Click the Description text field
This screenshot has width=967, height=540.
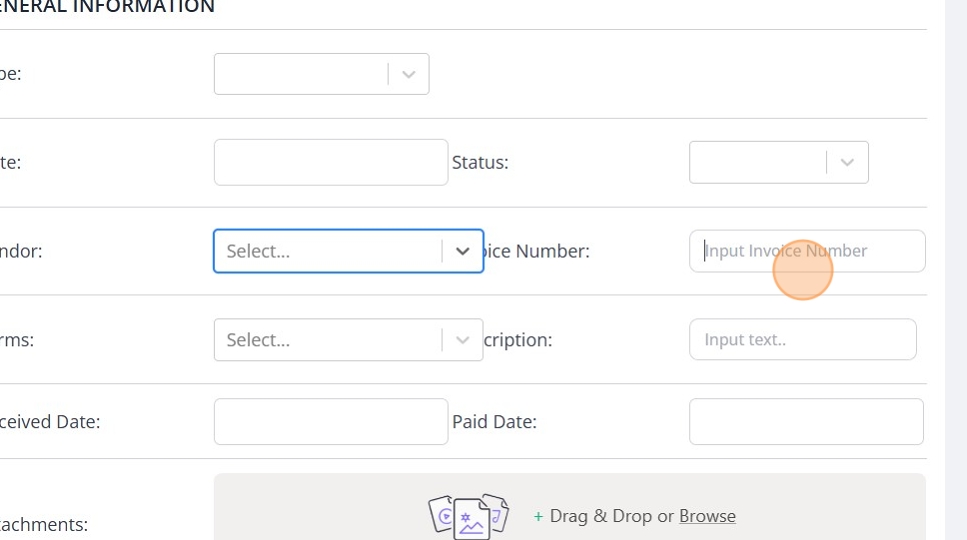pyautogui.click(x=802, y=340)
